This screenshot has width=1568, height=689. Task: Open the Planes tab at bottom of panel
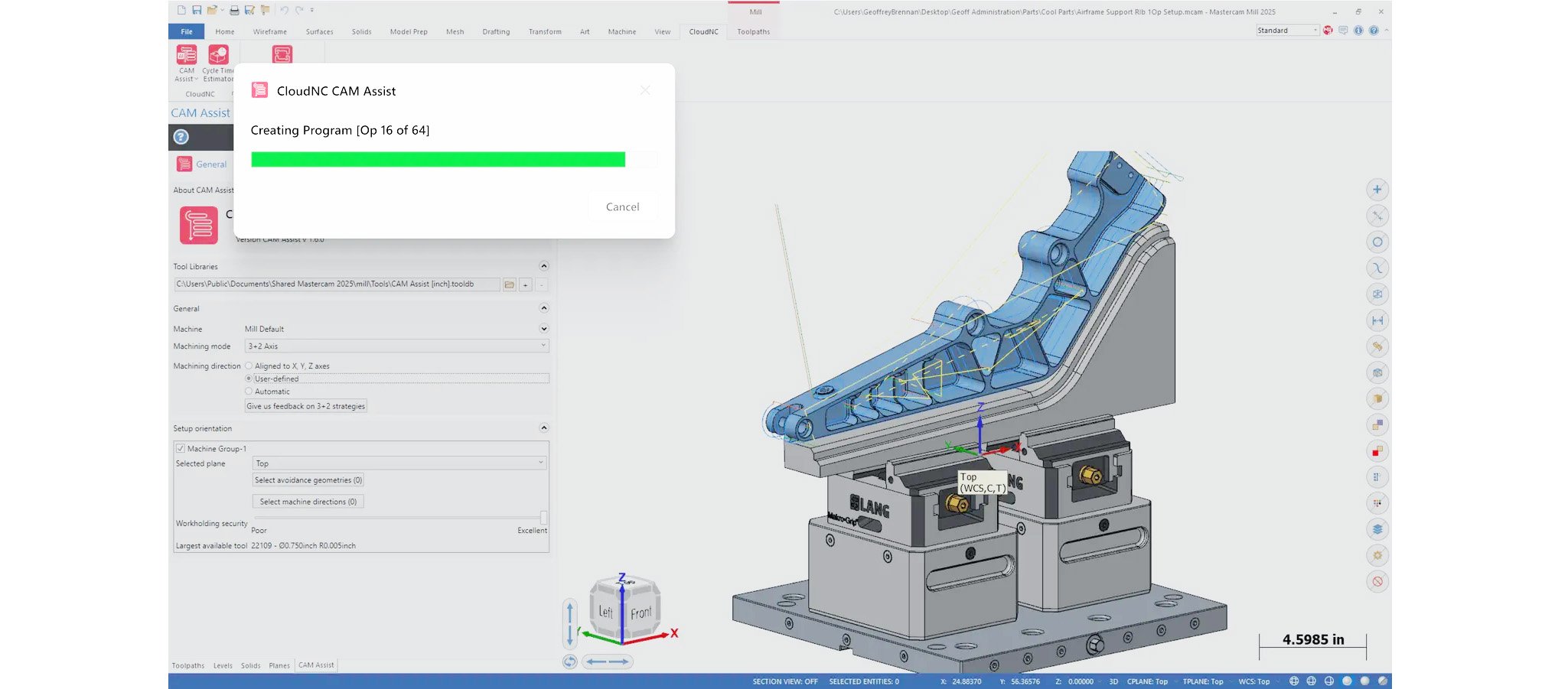pyautogui.click(x=279, y=666)
